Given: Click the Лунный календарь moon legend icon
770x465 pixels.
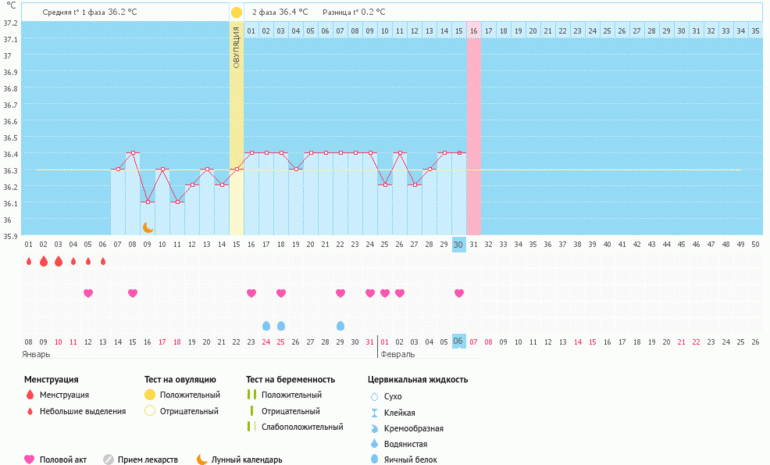Looking at the screenshot, I should pos(201,459).
